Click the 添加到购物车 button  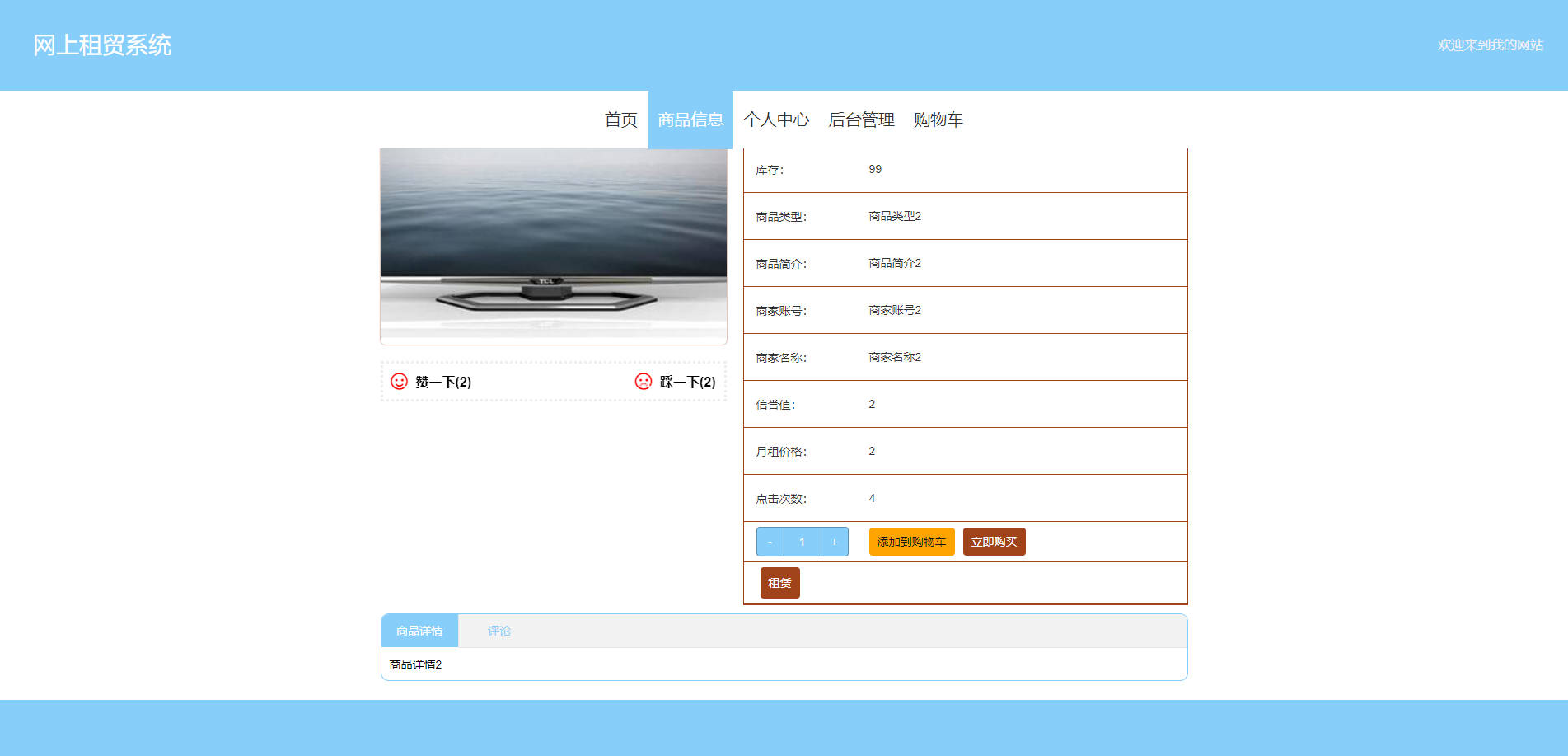(x=911, y=542)
